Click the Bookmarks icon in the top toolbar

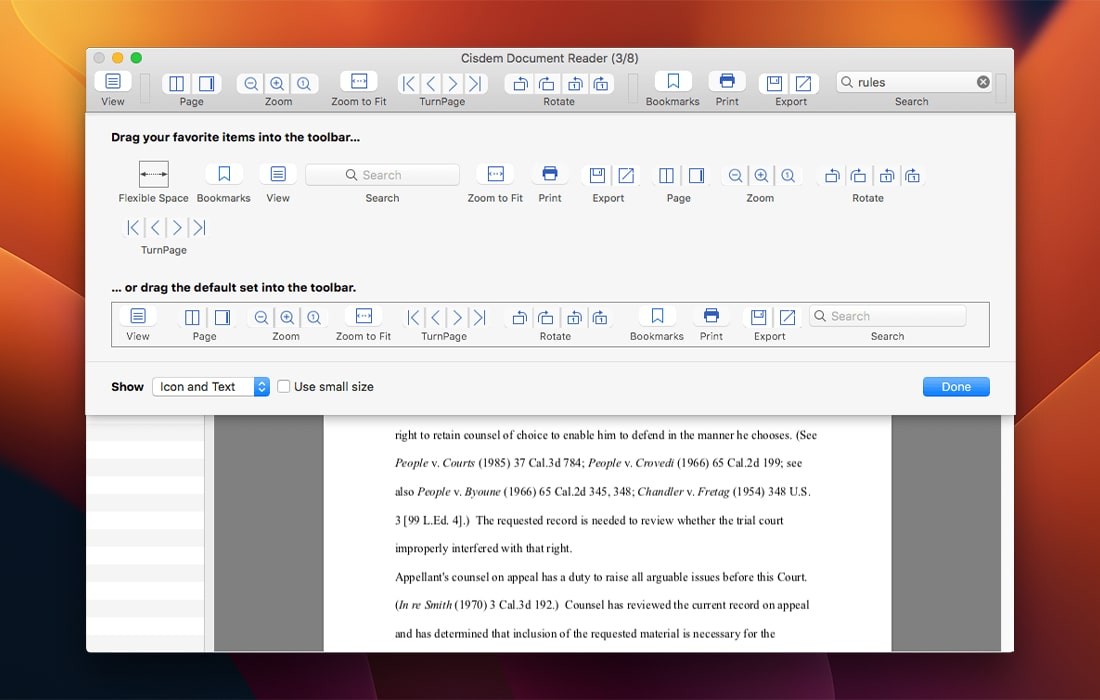[673, 82]
